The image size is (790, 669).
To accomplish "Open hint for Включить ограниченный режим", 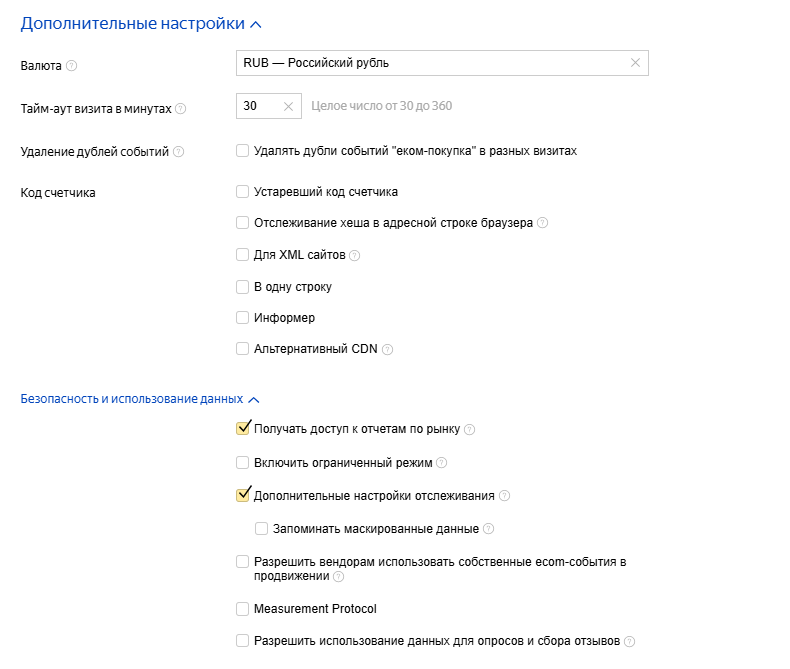I will tap(441, 463).
